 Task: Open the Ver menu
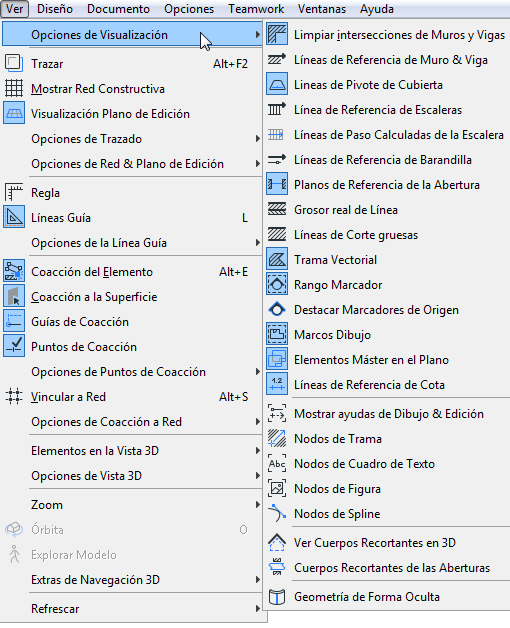point(14,9)
